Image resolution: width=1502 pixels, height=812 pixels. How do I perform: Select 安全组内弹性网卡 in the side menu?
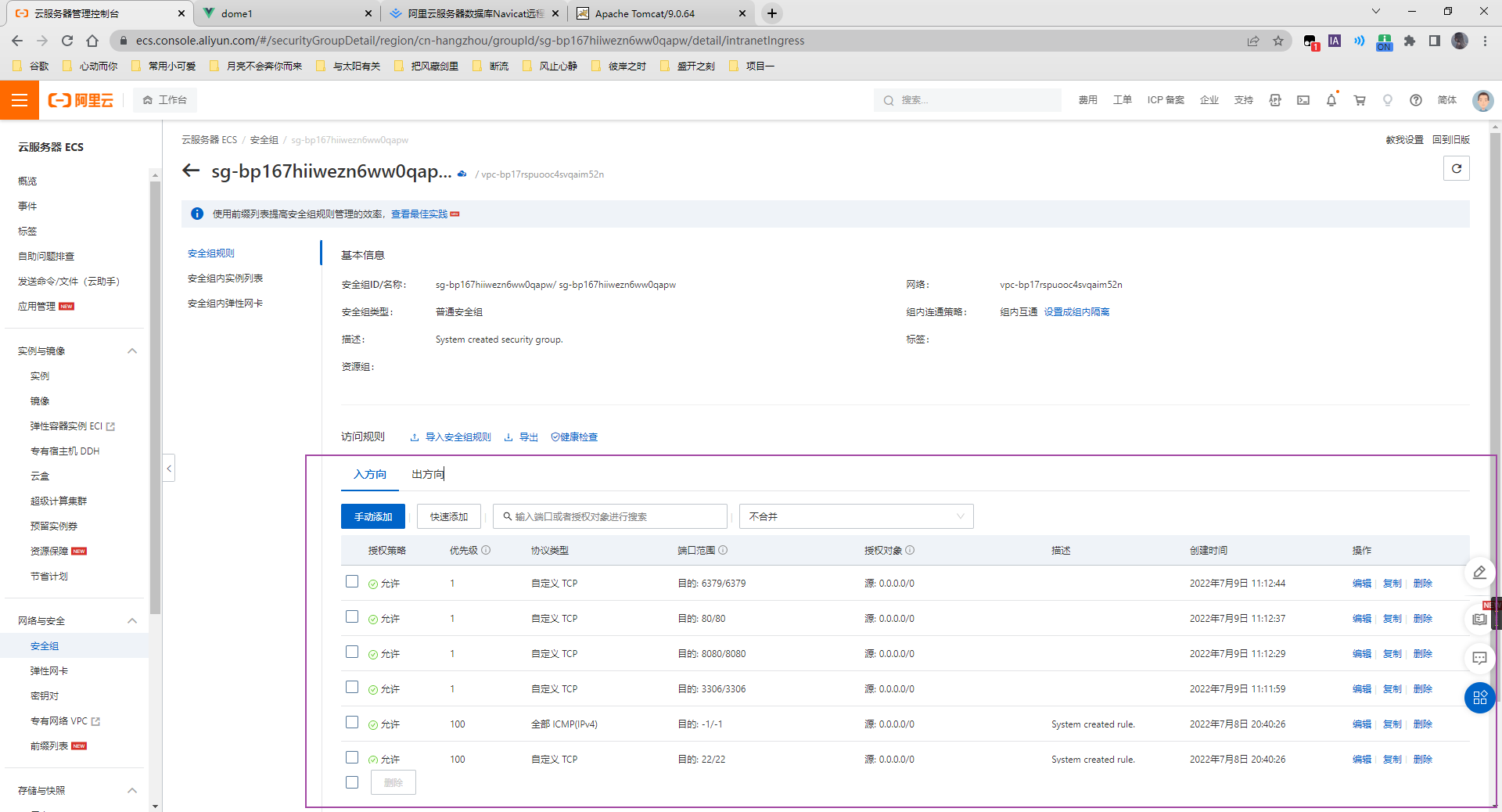(x=225, y=304)
